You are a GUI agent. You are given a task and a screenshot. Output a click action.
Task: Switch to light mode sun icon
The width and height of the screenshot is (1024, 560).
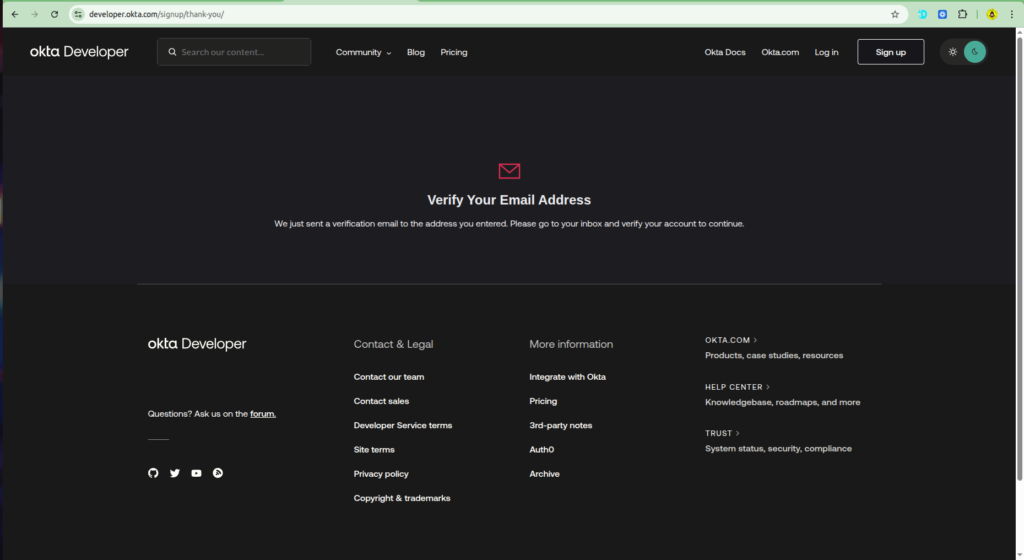click(952, 52)
